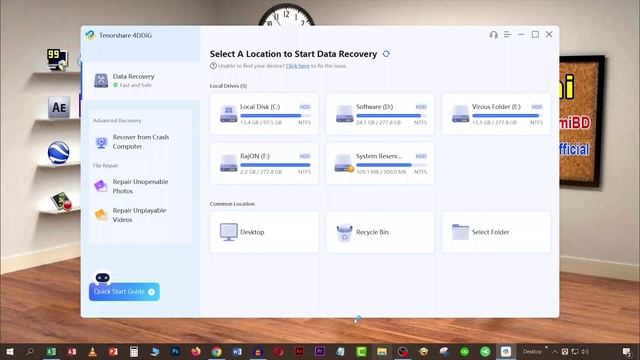
Task: Select the Local Disk (C:) drive
Action: coord(264,114)
